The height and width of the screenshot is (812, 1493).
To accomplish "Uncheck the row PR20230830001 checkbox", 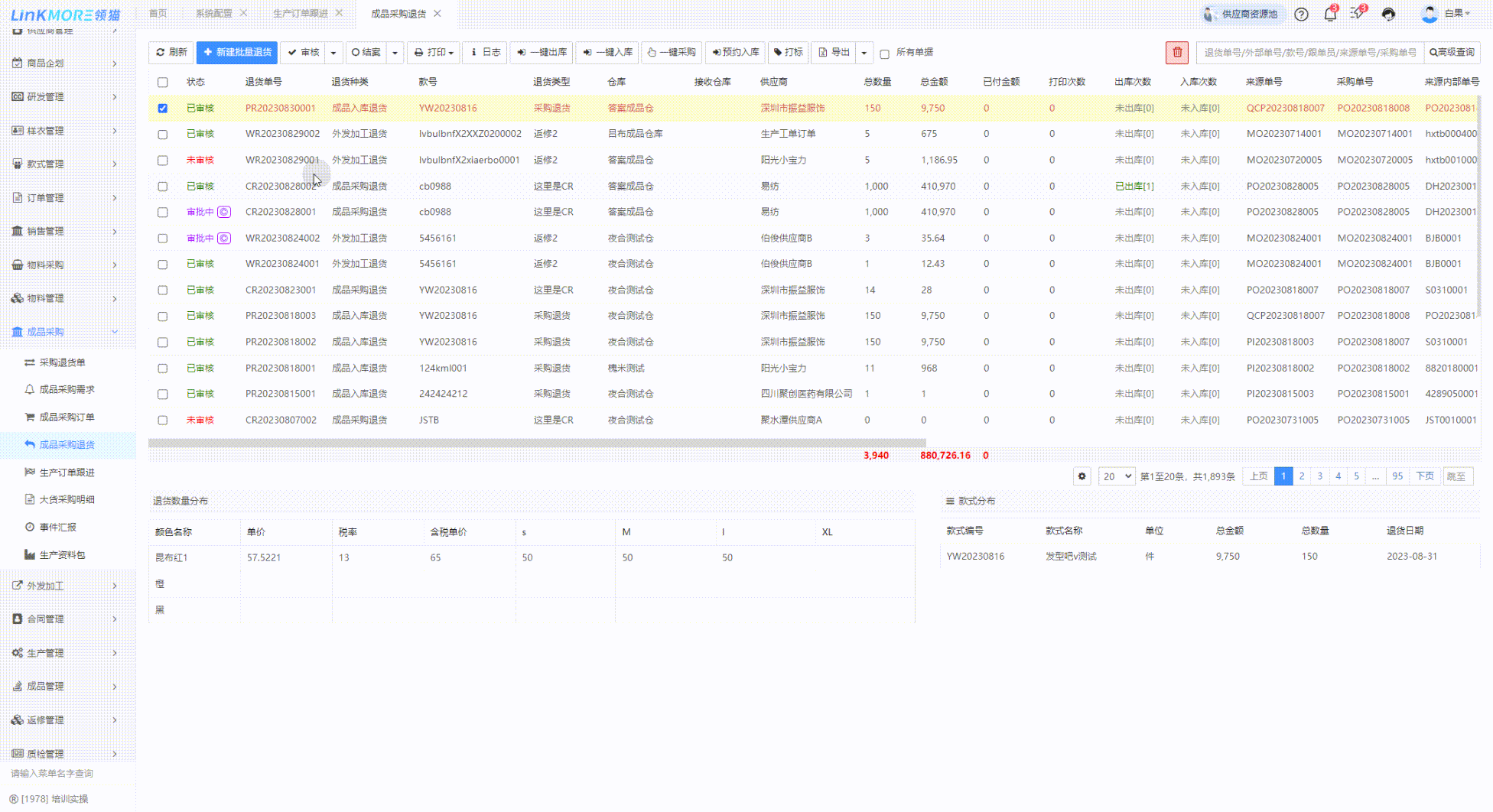I will [x=162, y=109].
